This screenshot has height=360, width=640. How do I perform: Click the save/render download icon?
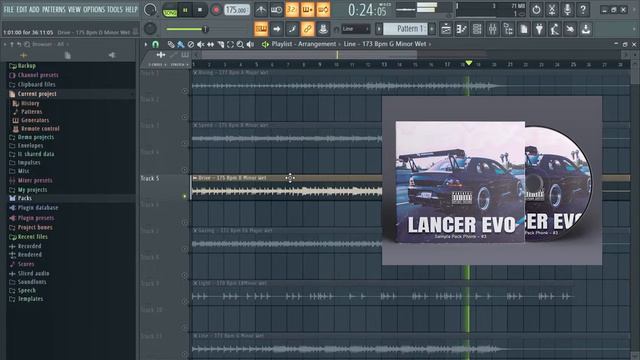pos(586,29)
